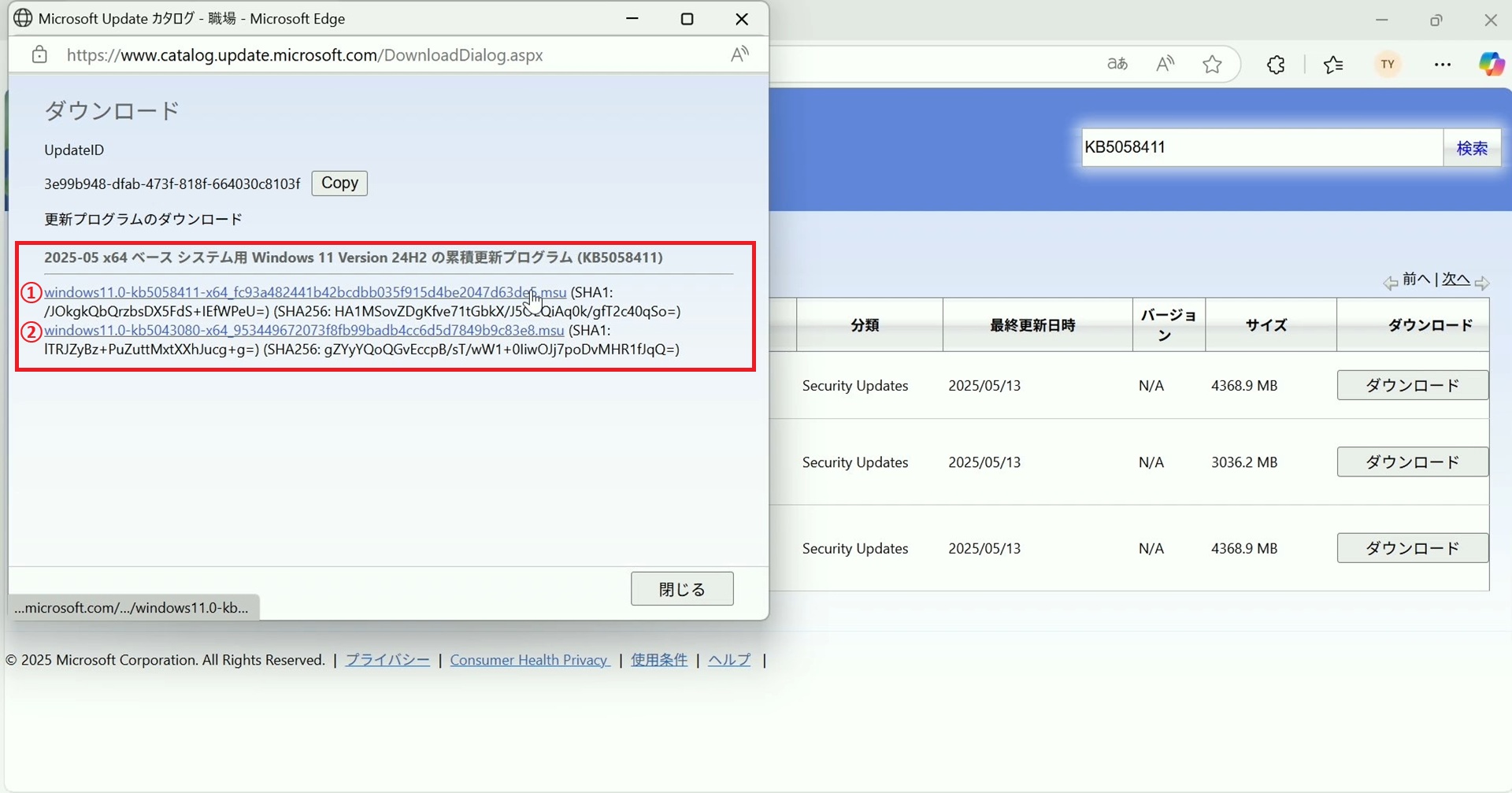Add page to favorites with star icon
The width and height of the screenshot is (1512, 793).
tap(1212, 65)
